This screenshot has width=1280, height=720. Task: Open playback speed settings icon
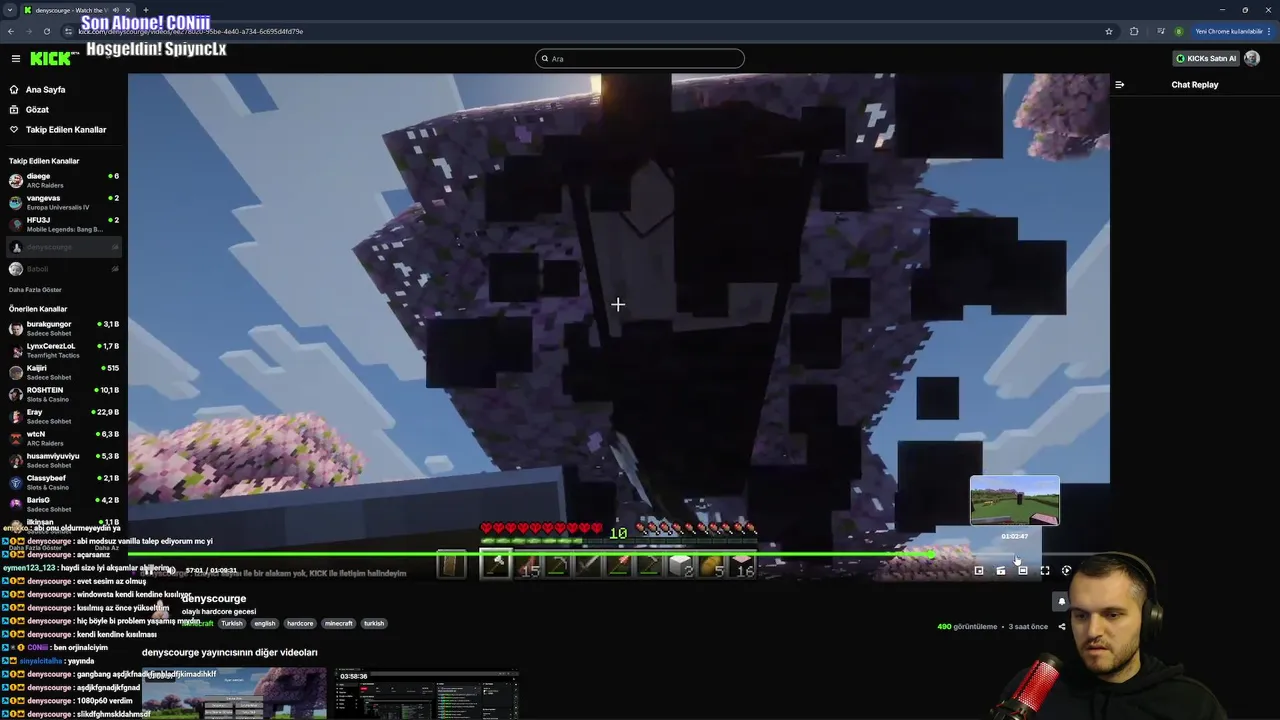1066,570
